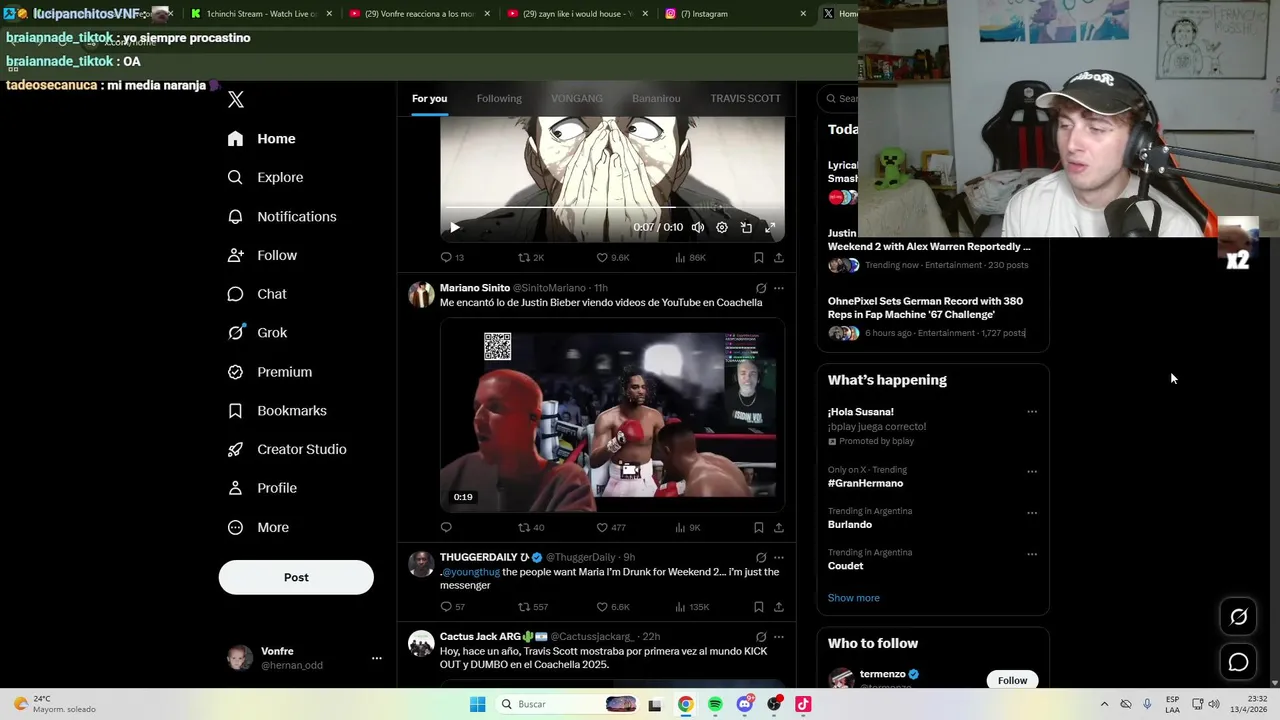Open Bookmarks in the sidebar

coord(277,411)
